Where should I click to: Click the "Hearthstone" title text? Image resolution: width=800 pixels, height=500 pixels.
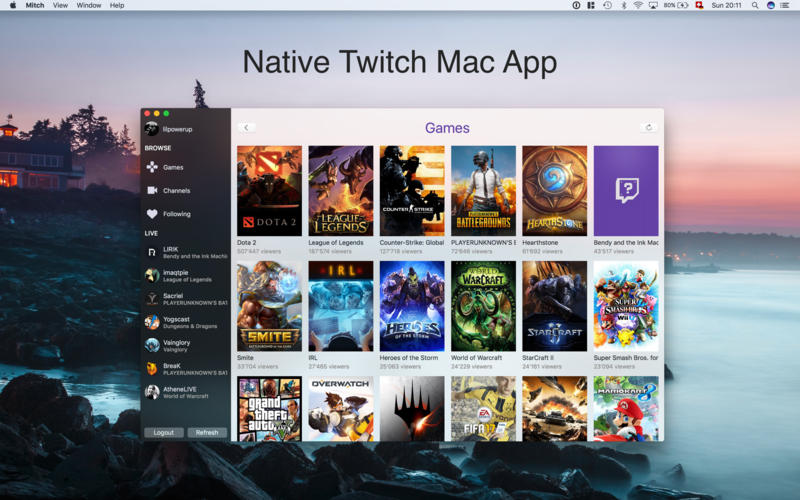[x=540, y=243]
